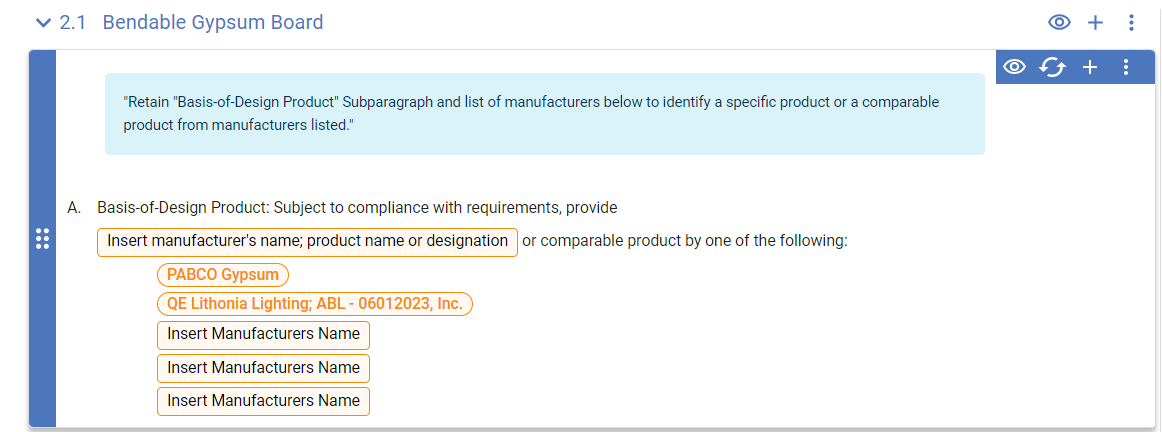
Task: Click the first Insert Manufacturers Name field
Action: [263, 335]
